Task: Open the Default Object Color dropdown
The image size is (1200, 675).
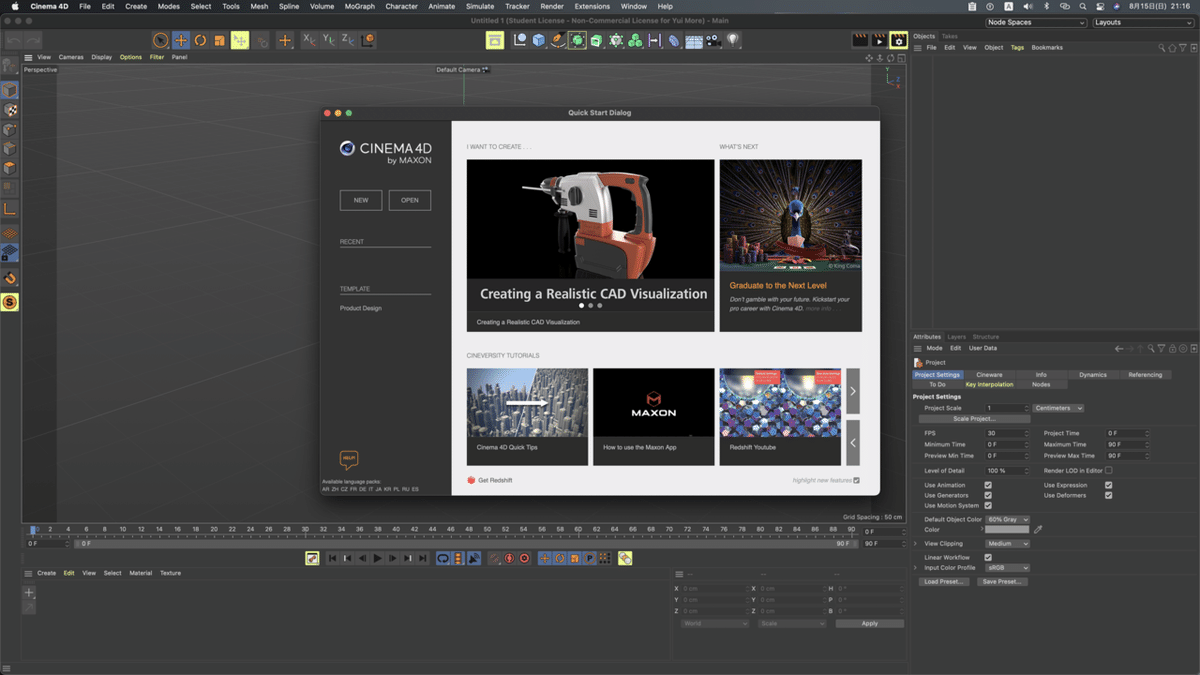Action: coord(1007,519)
